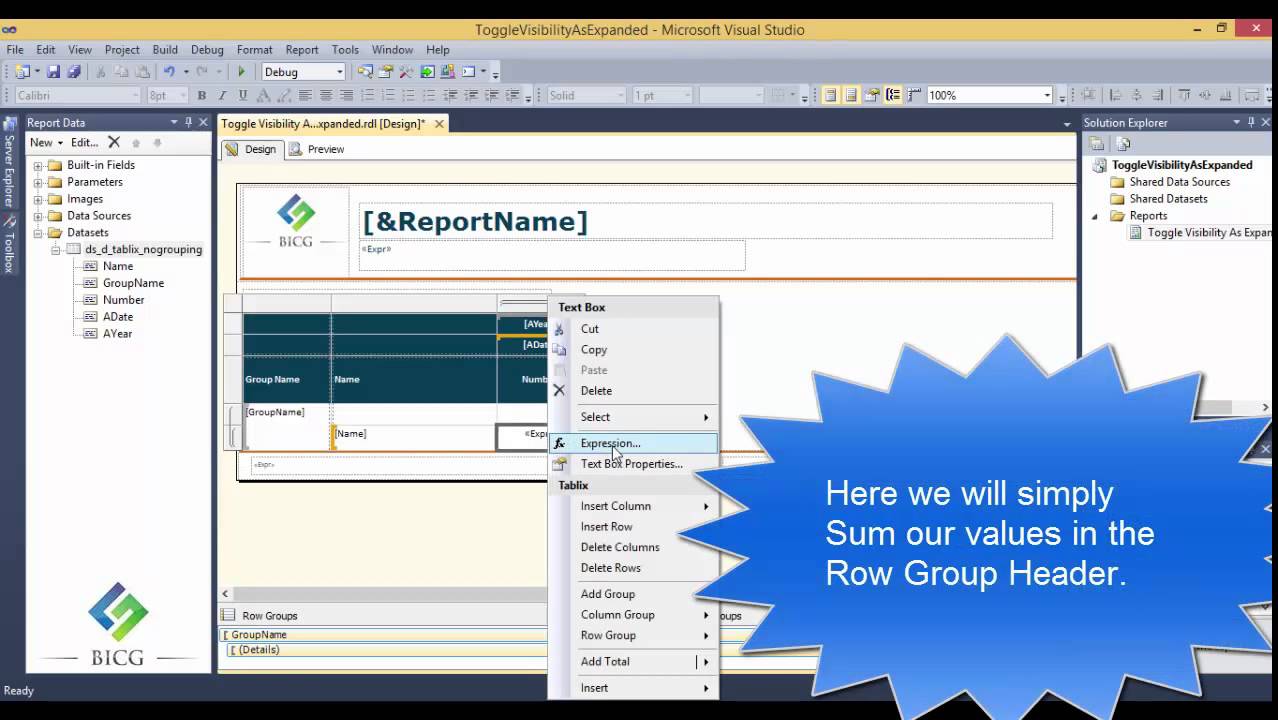Expand the Built-in Fields node
This screenshot has width=1278, height=720.
coord(38,166)
